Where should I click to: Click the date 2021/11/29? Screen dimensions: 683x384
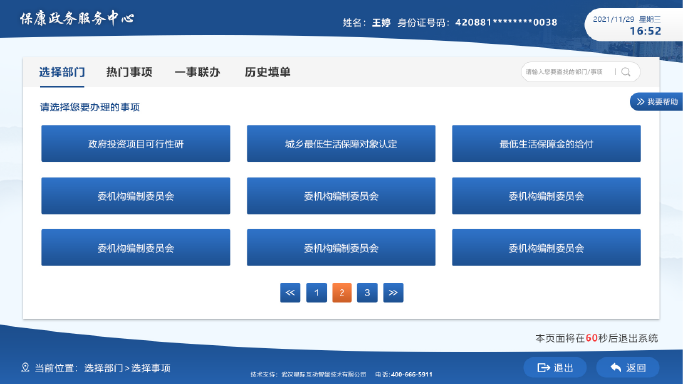(x=613, y=19)
